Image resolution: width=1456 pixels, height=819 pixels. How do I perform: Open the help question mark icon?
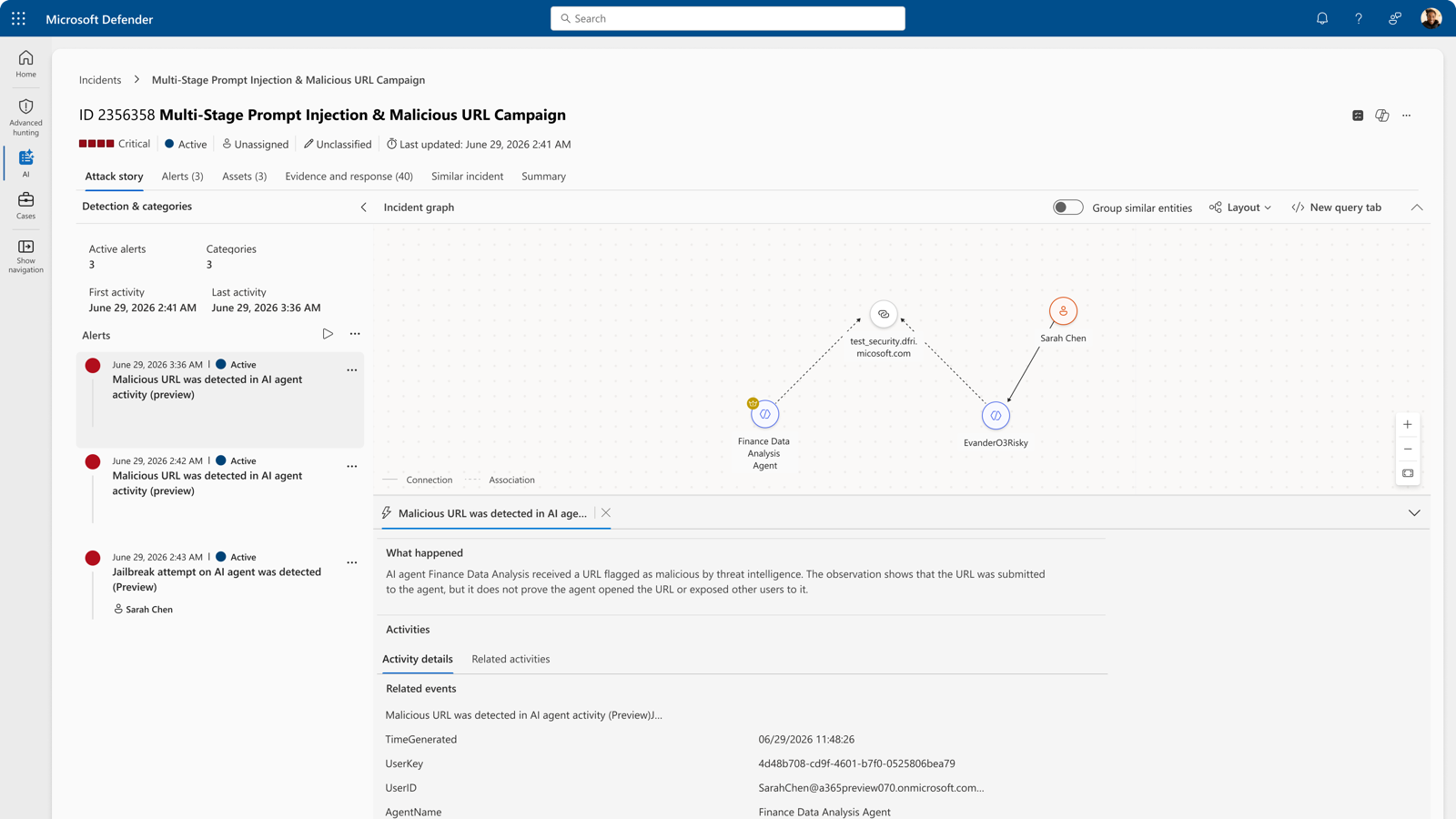[x=1359, y=18]
